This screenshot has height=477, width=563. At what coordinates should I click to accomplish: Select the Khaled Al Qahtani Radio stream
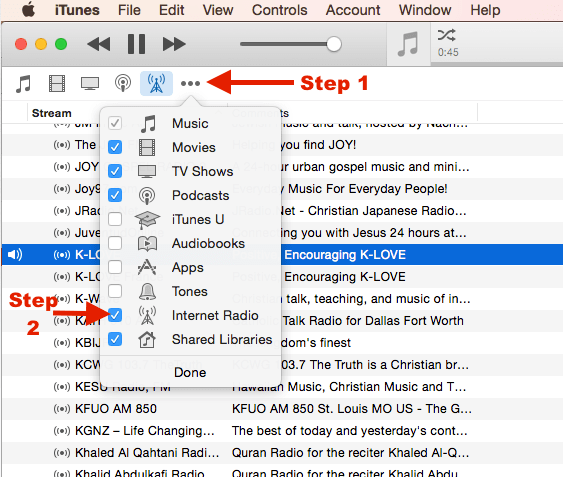tap(147, 453)
